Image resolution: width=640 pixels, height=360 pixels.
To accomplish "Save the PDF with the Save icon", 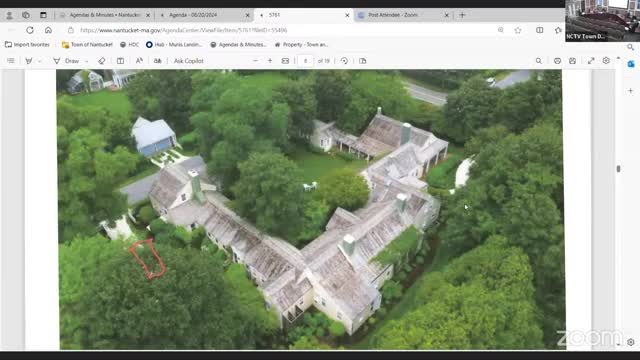I will point(572,61).
